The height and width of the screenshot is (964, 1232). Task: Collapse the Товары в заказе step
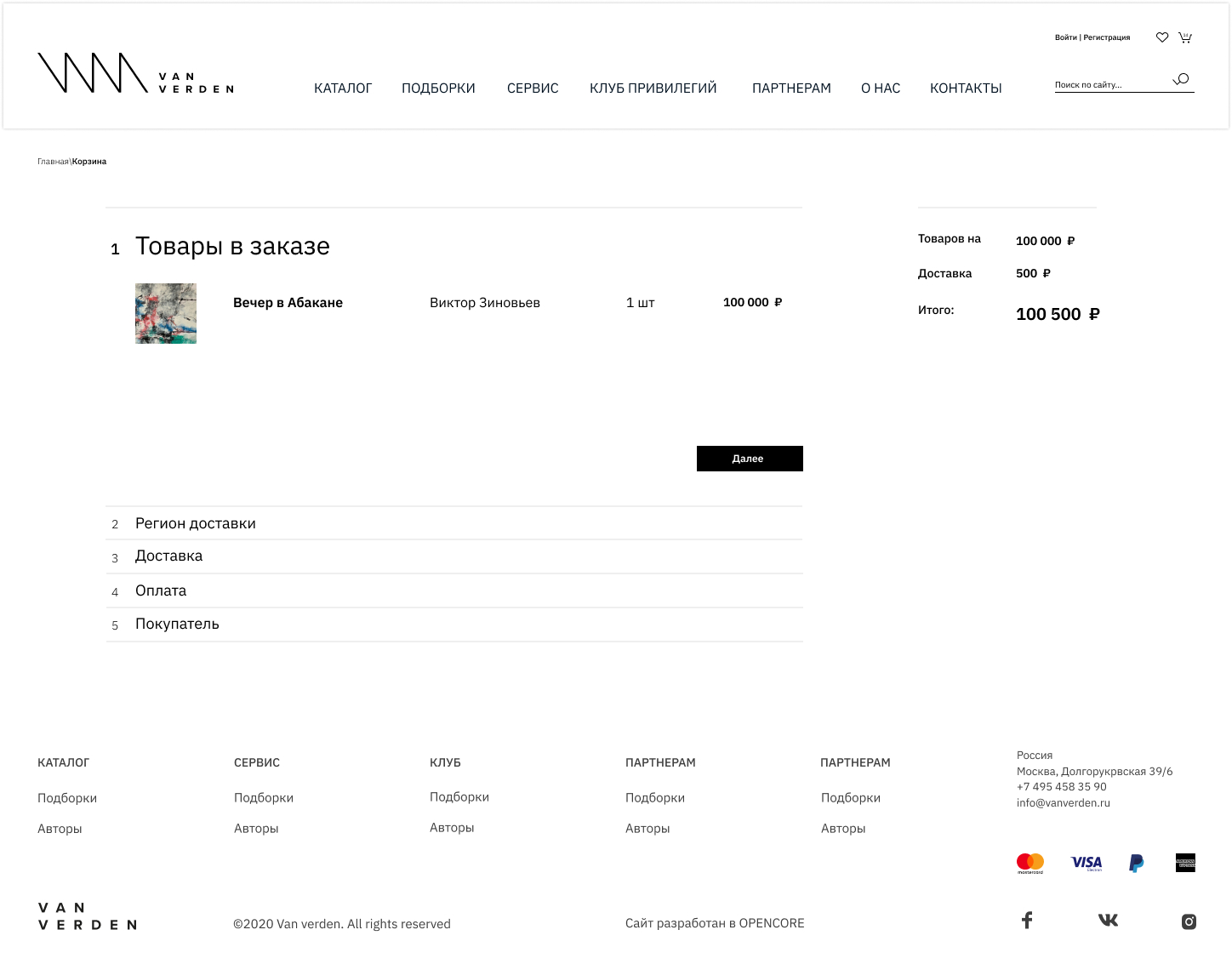(x=232, y=247)
